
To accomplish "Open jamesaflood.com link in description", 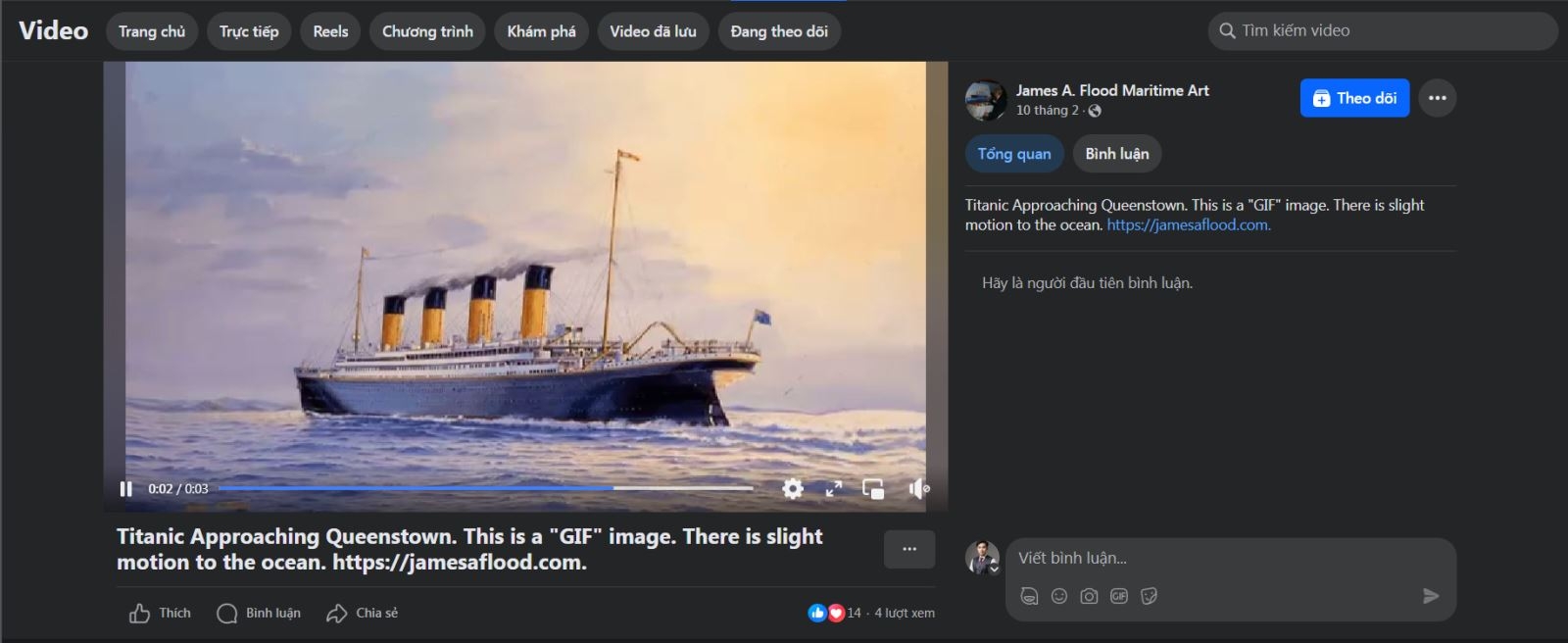I will tap(1189, 225).
